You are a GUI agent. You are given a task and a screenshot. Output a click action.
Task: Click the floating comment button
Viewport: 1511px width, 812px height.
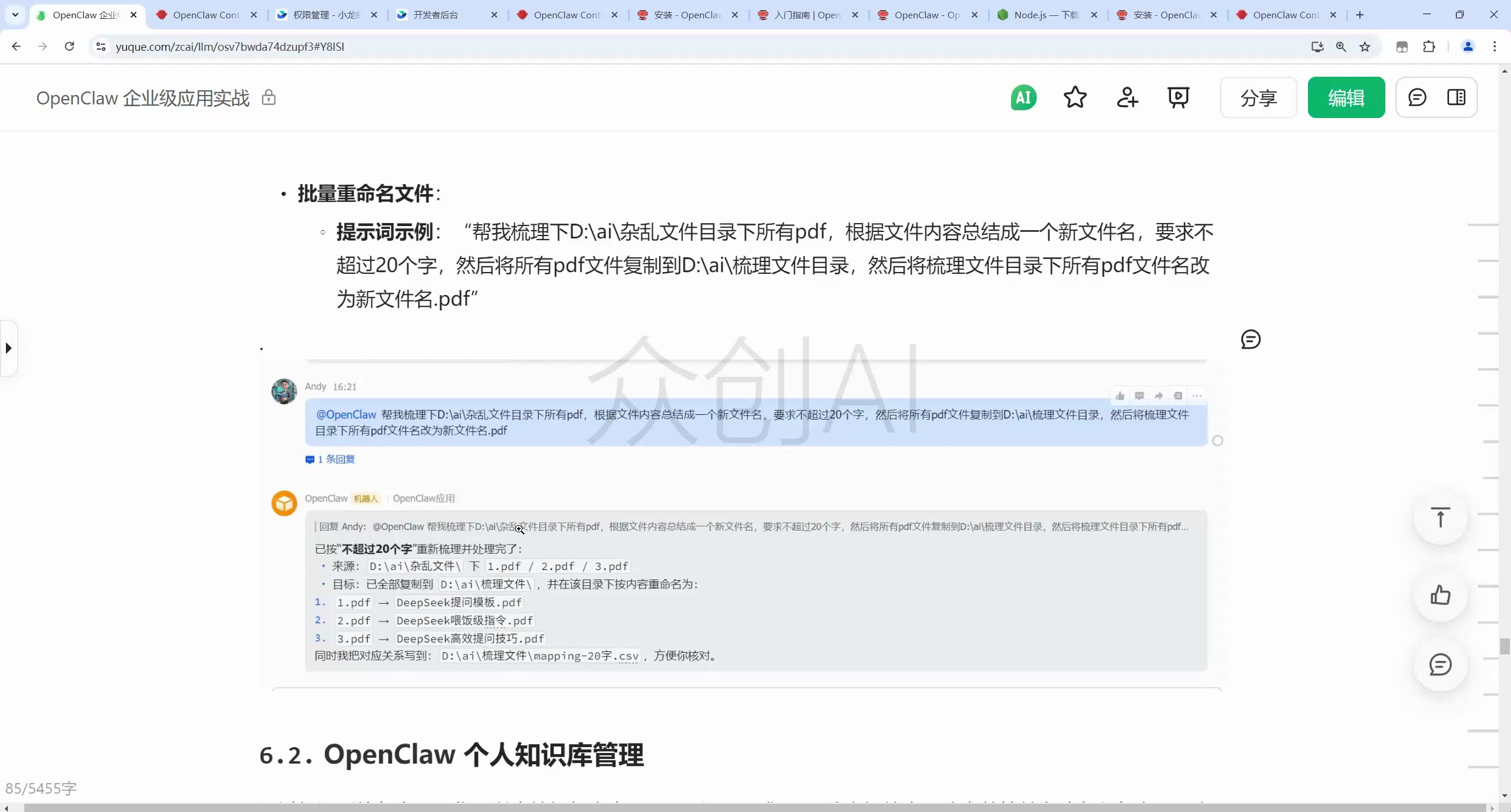click(x=1440, y=664)
